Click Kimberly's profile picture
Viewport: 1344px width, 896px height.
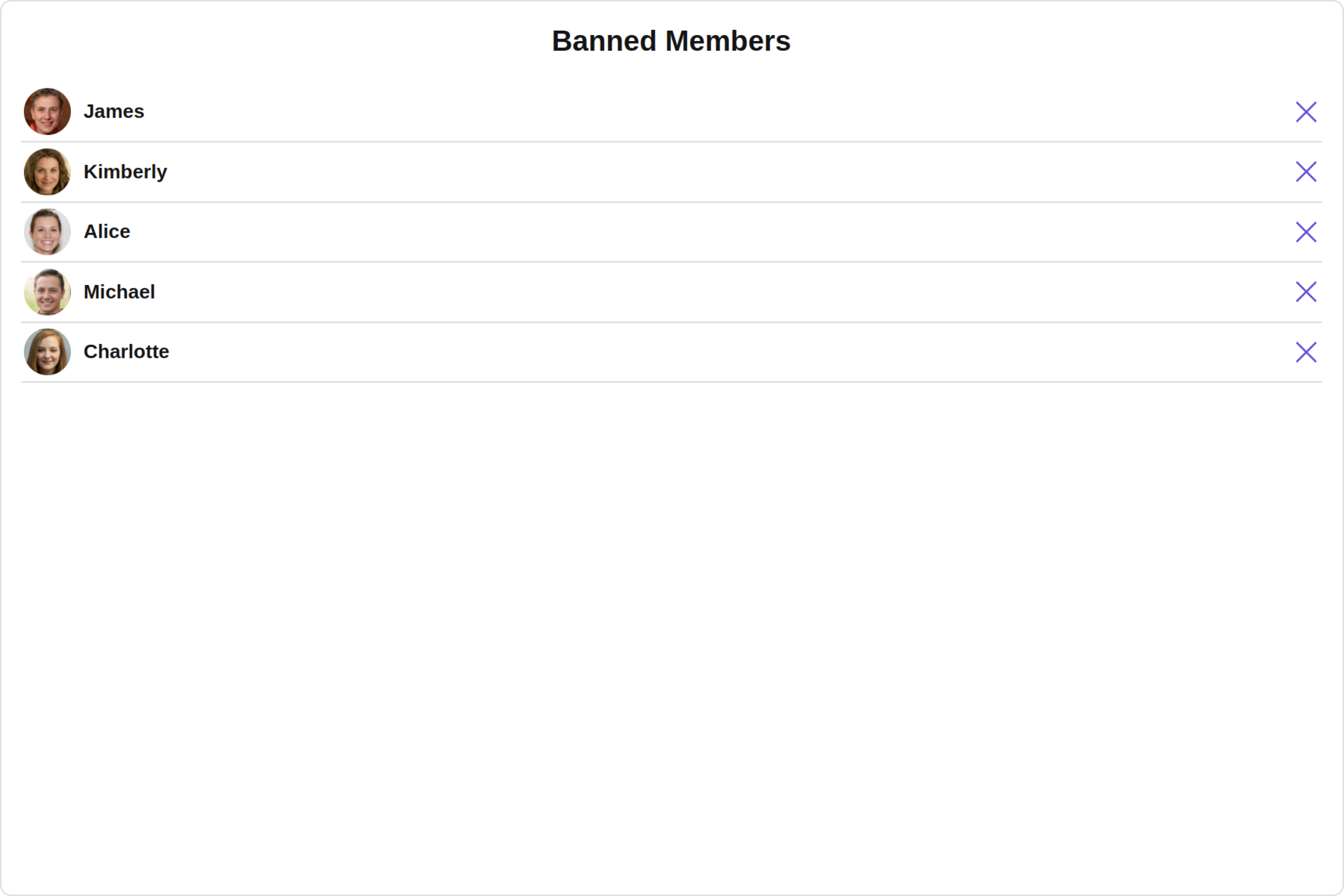point(47,171)
